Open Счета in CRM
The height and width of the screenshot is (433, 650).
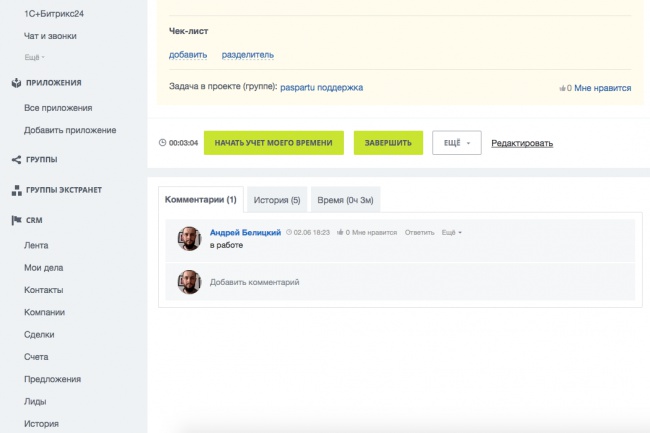pyautogui.click(x=36, y=357)
